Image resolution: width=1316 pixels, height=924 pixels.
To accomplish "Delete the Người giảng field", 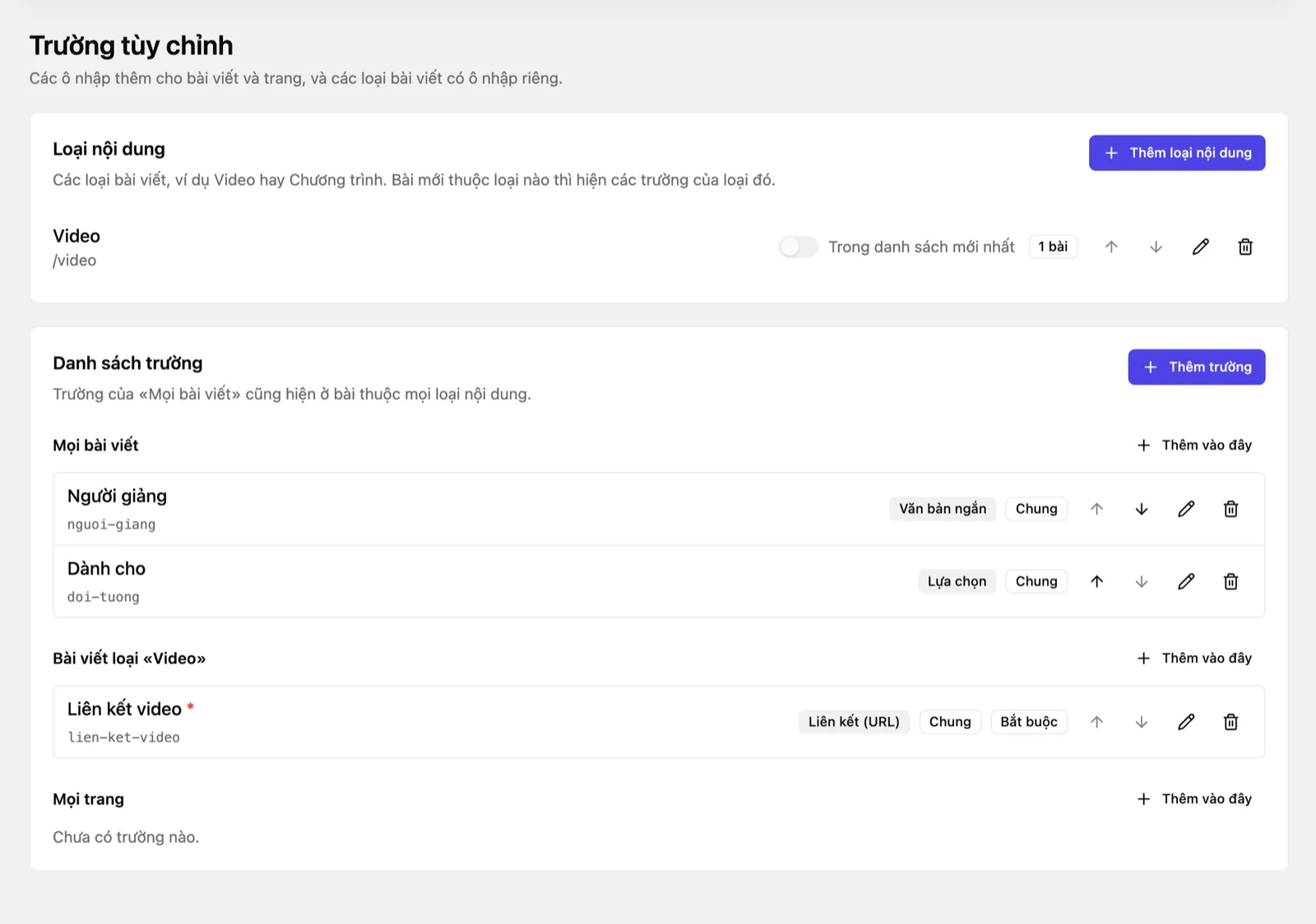I will click(x=1230, y=509).
